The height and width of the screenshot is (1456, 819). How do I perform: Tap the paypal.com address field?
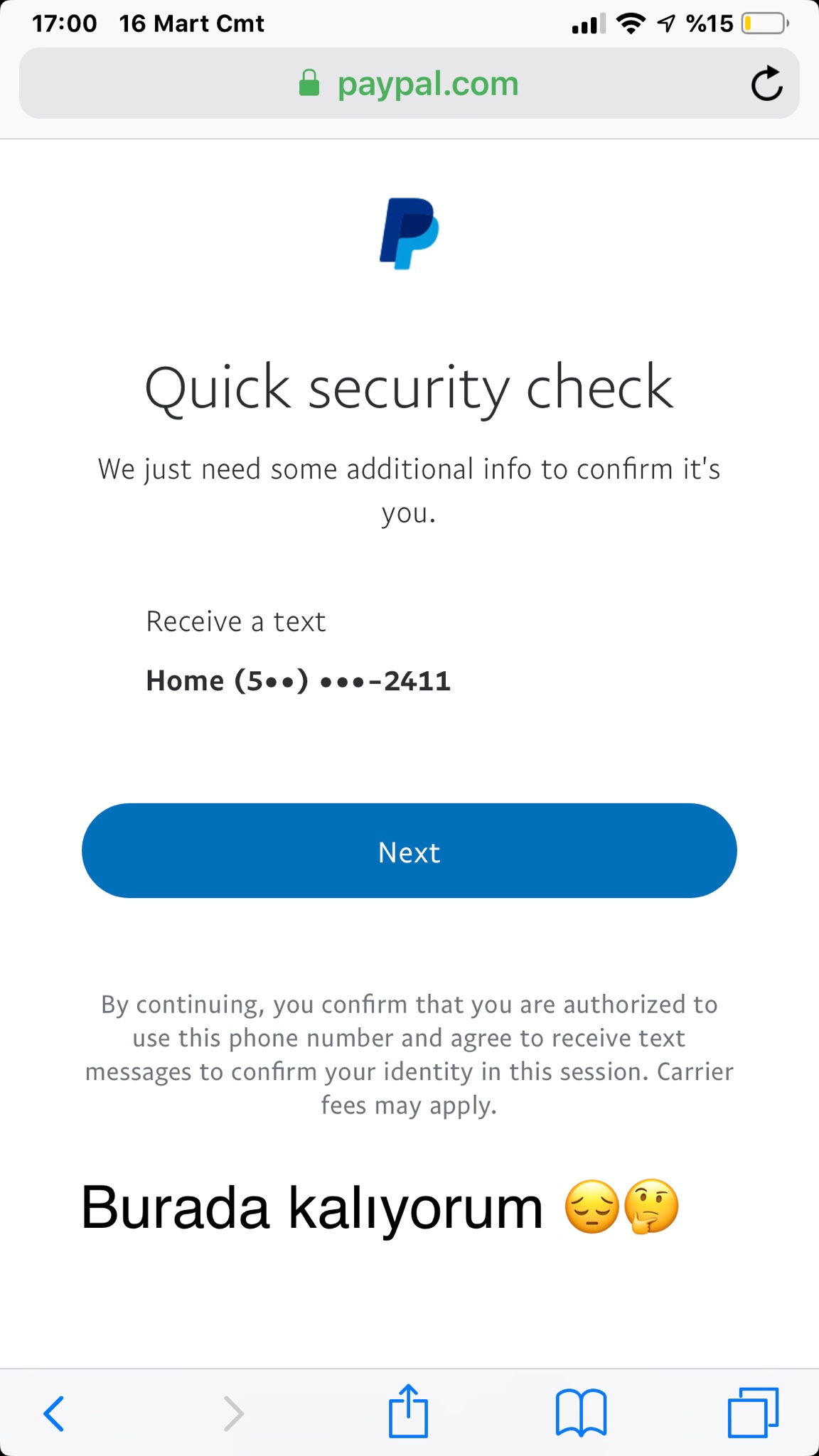tap(428, 84)
